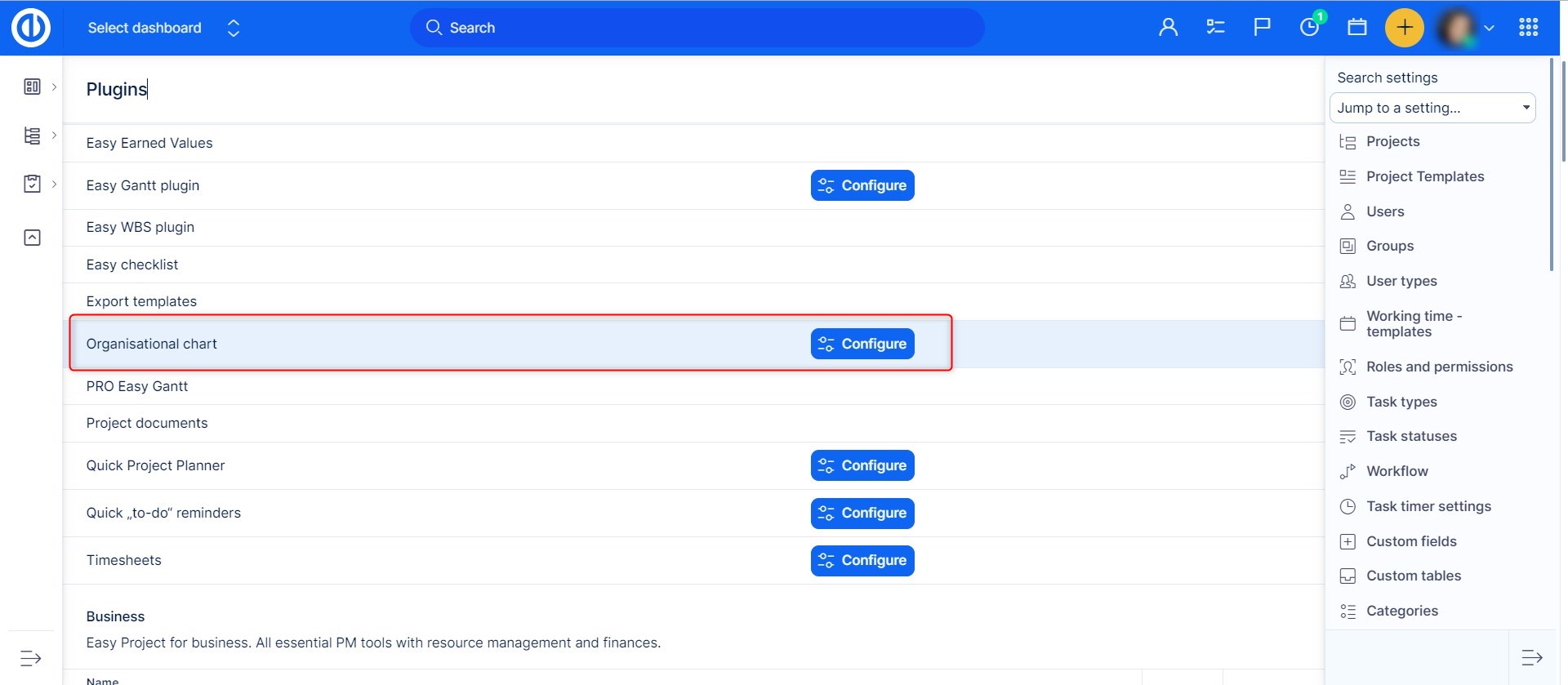1568x685 pixels.
Task: Click the yellow plus create button
Action: click(x=1404, y=28)
